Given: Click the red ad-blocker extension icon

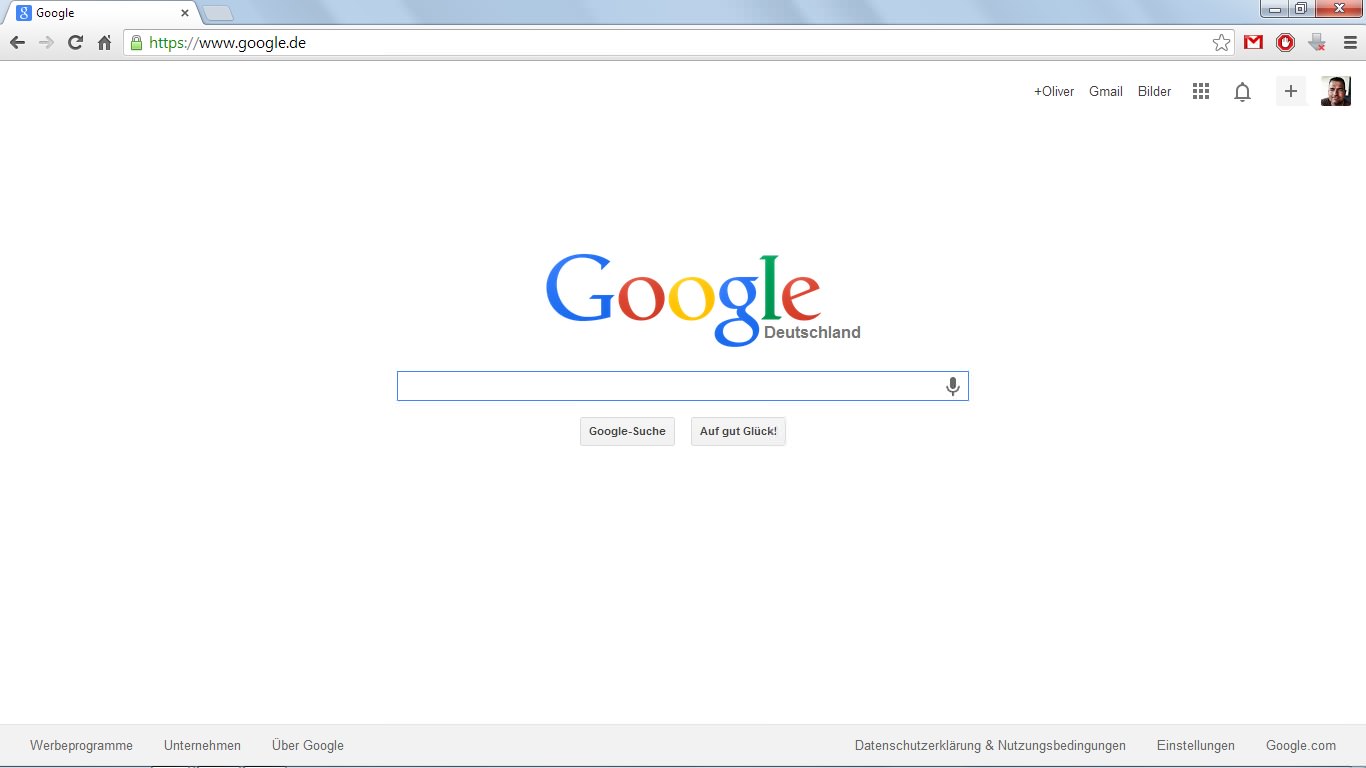Looking at the screenshot, I should point(1286,42).
